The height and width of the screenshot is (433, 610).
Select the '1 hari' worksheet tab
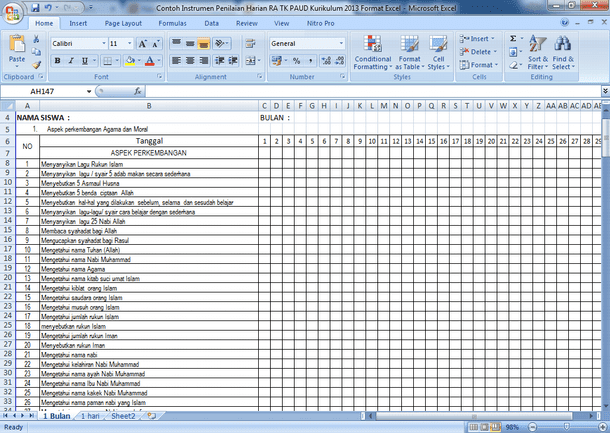coord(90,416)
